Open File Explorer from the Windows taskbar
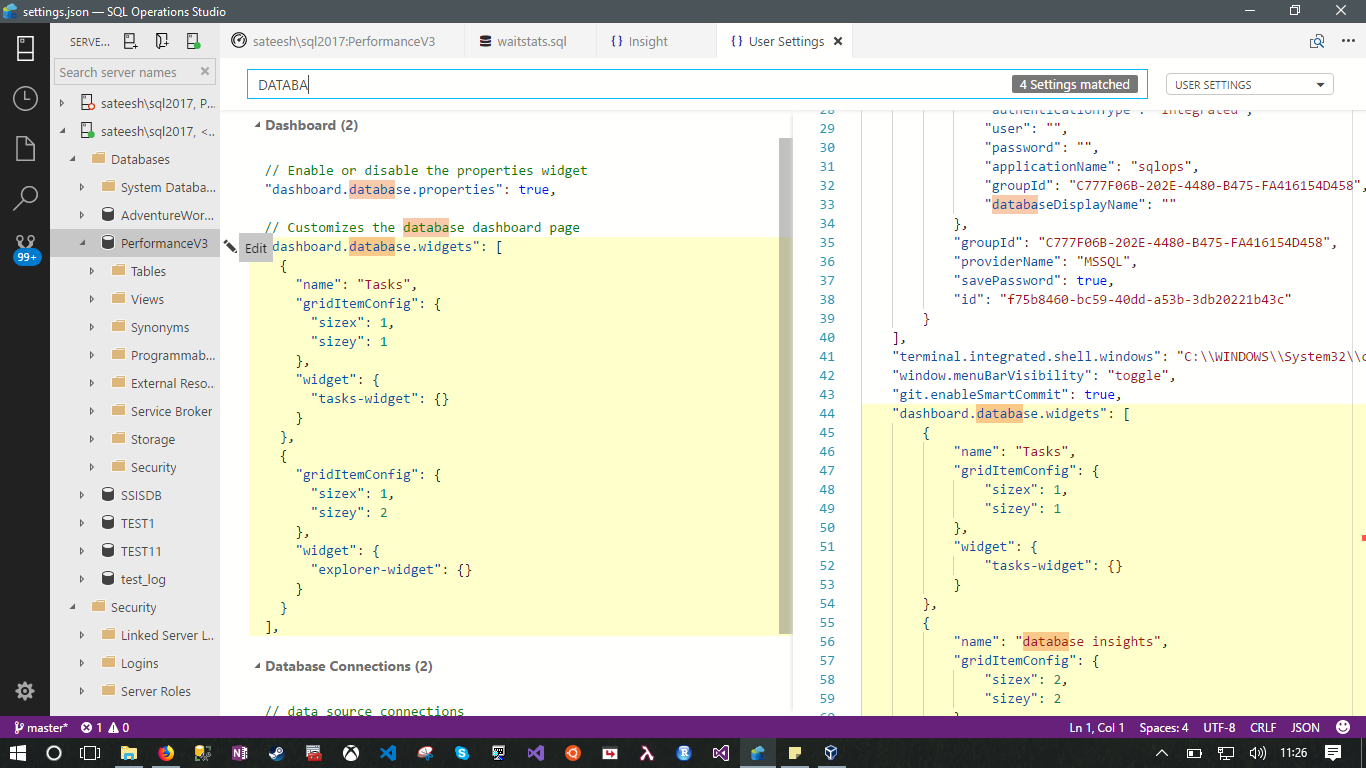 coord(128,752)
